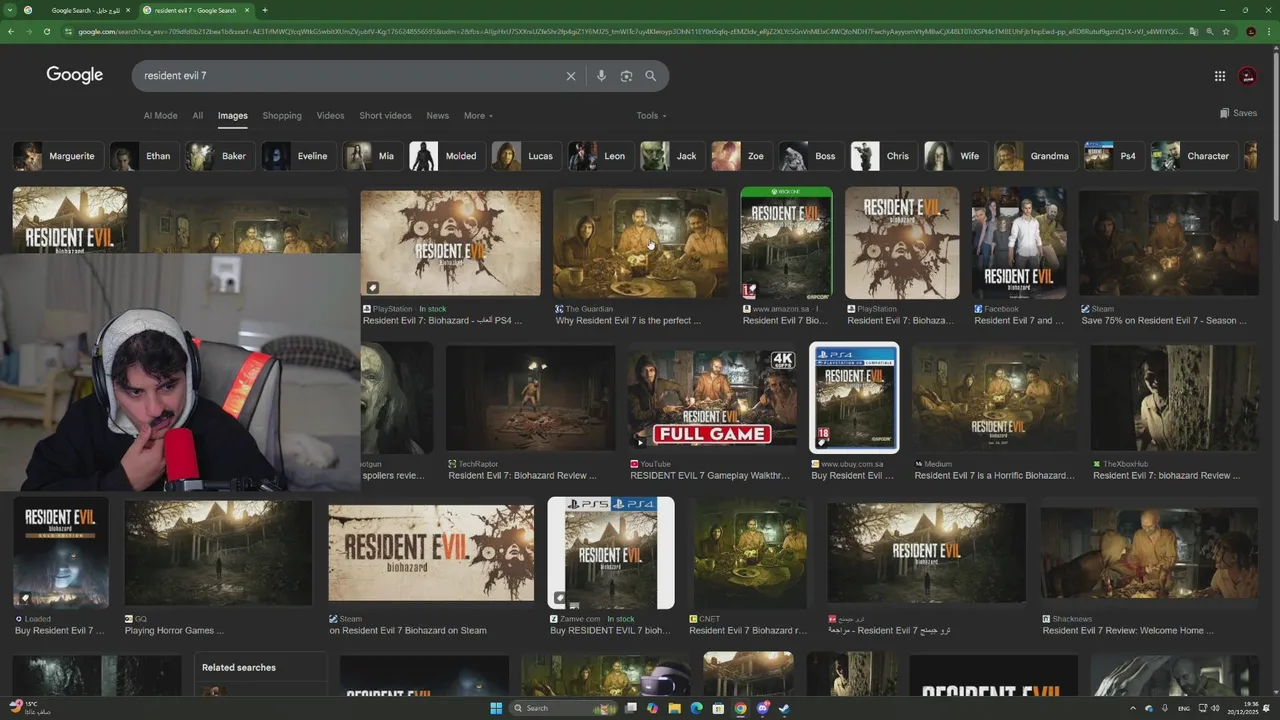
Task: Click into the Google search field
Action: click(350, 76)
